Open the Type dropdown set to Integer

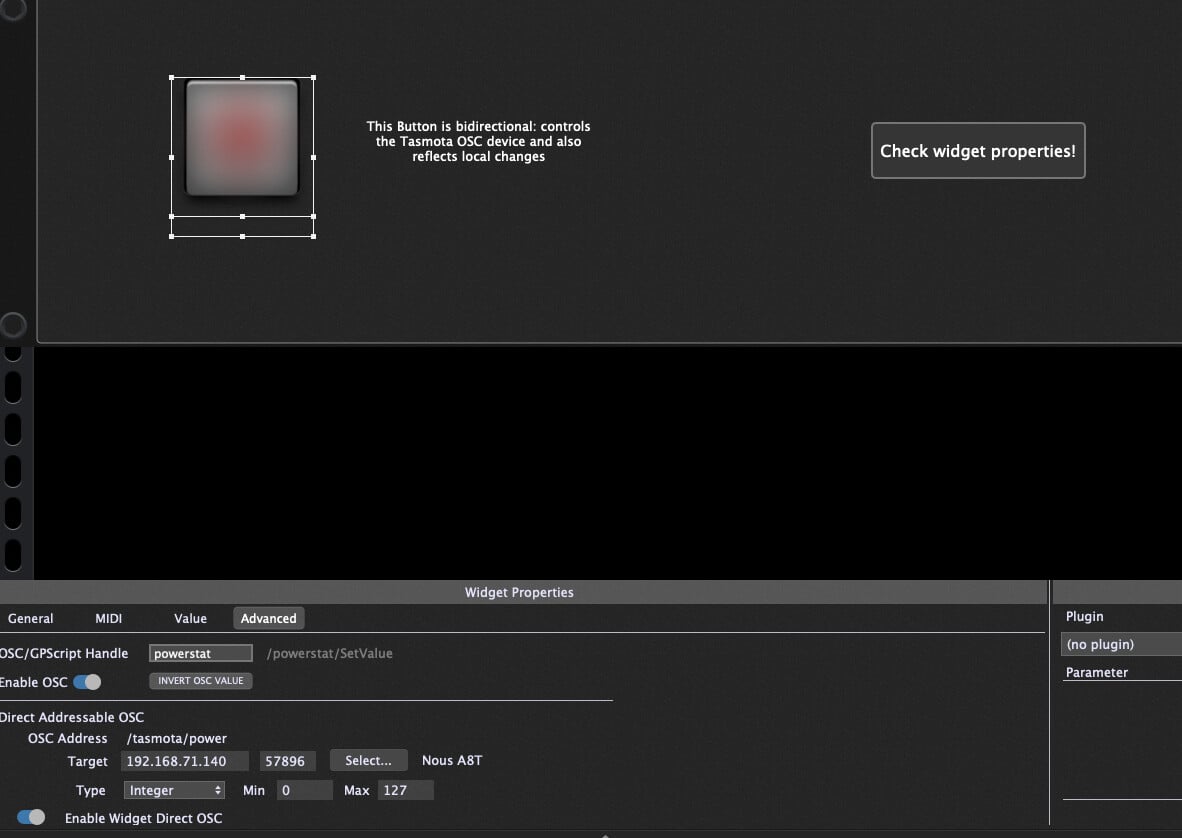click(x=175, y=790)
